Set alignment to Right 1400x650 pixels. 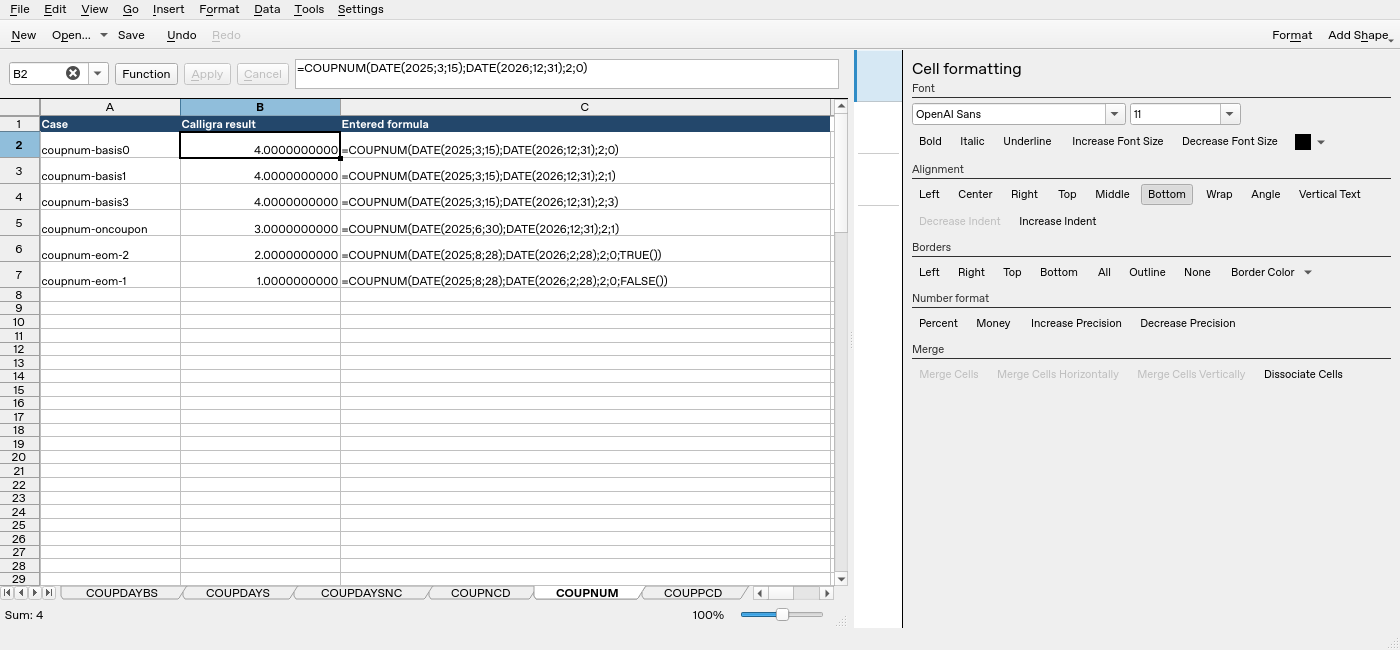click(x=1024, y=194)
